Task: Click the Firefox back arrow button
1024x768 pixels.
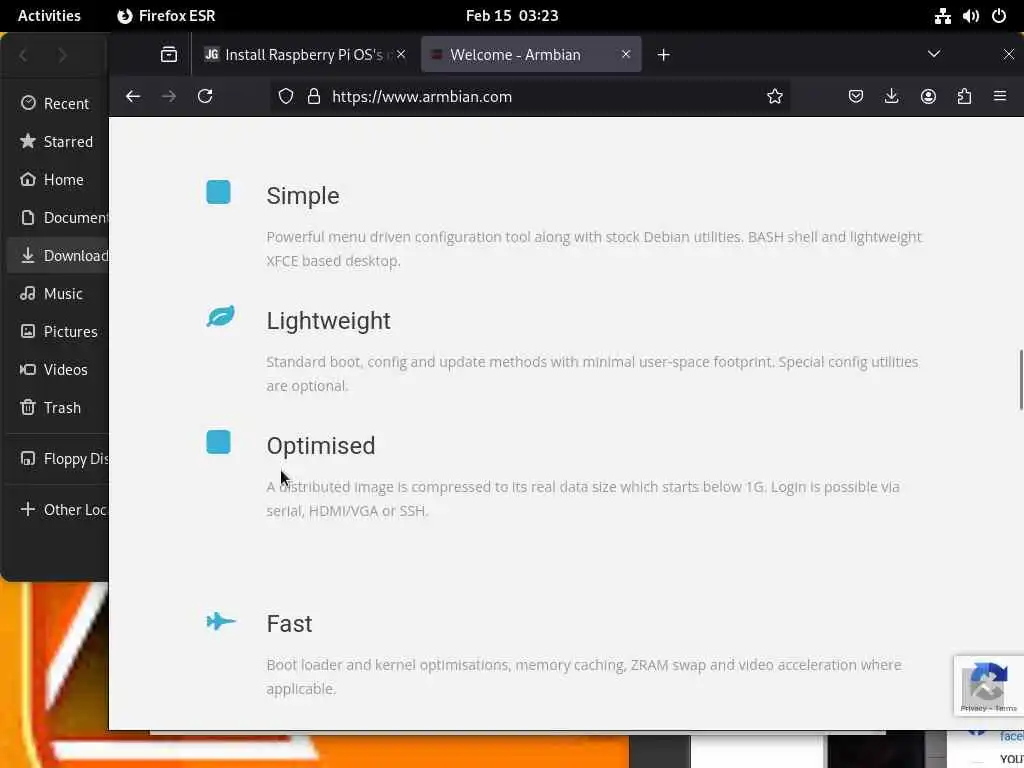Action: coord(133,97)
